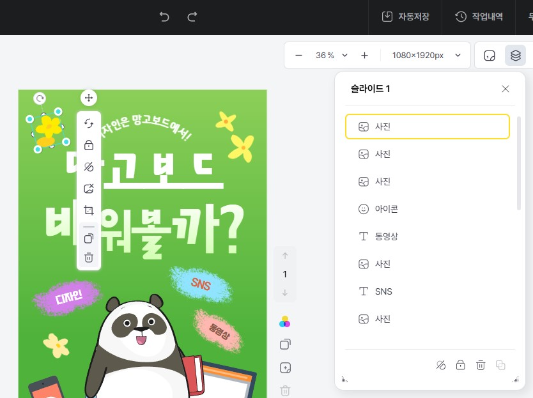Redo the last action
This screenshot has height=398, width=533.
tap(192, 17)
